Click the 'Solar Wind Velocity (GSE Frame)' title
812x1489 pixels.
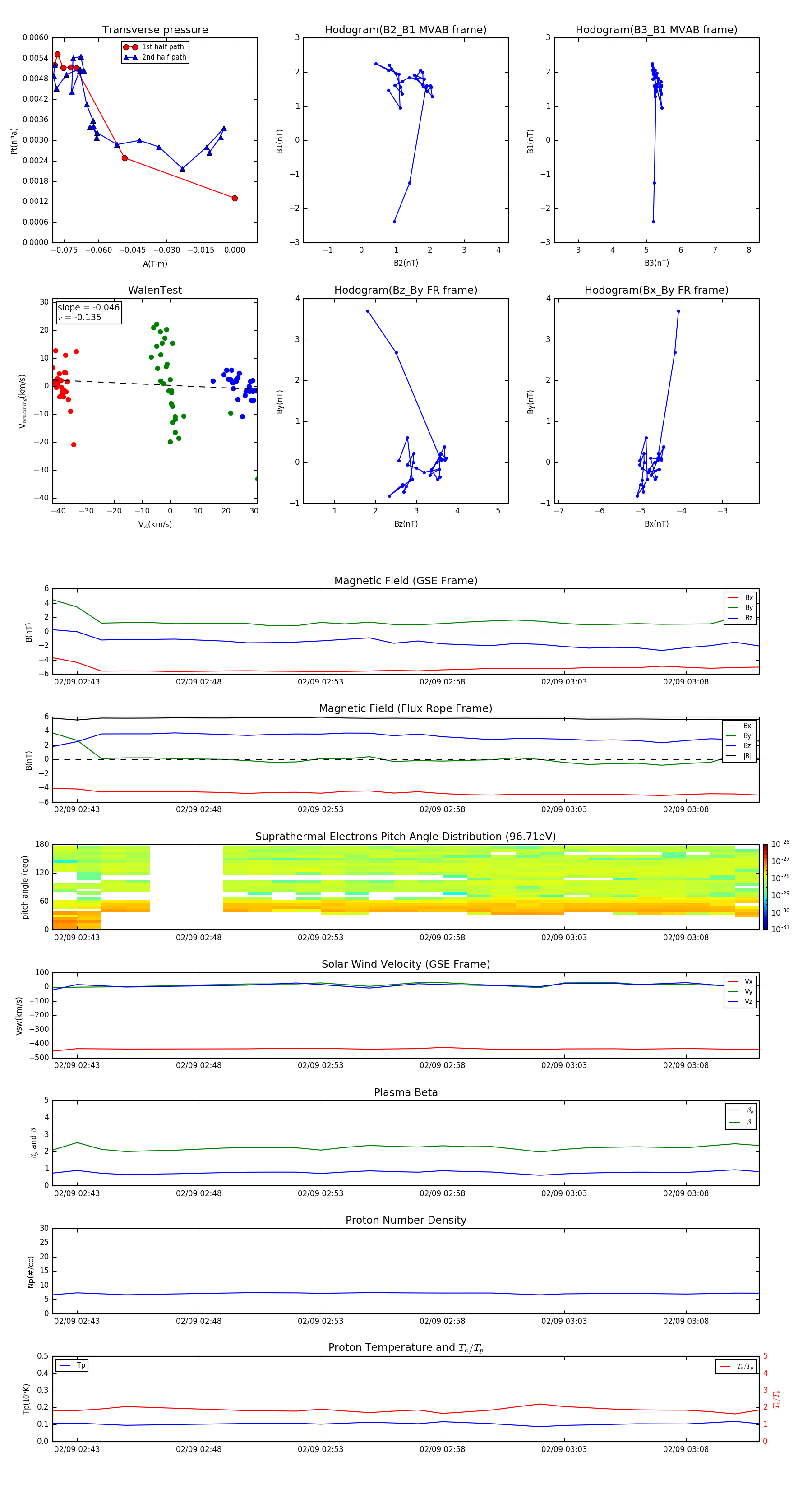pos(406,965)
